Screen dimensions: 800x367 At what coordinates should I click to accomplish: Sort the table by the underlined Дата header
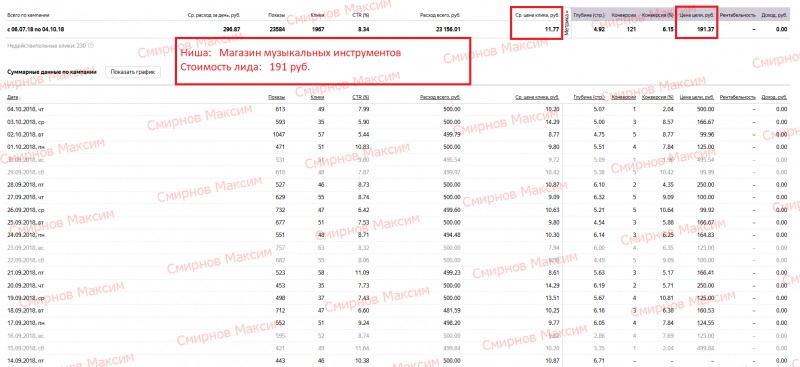(x=14, y=97)
